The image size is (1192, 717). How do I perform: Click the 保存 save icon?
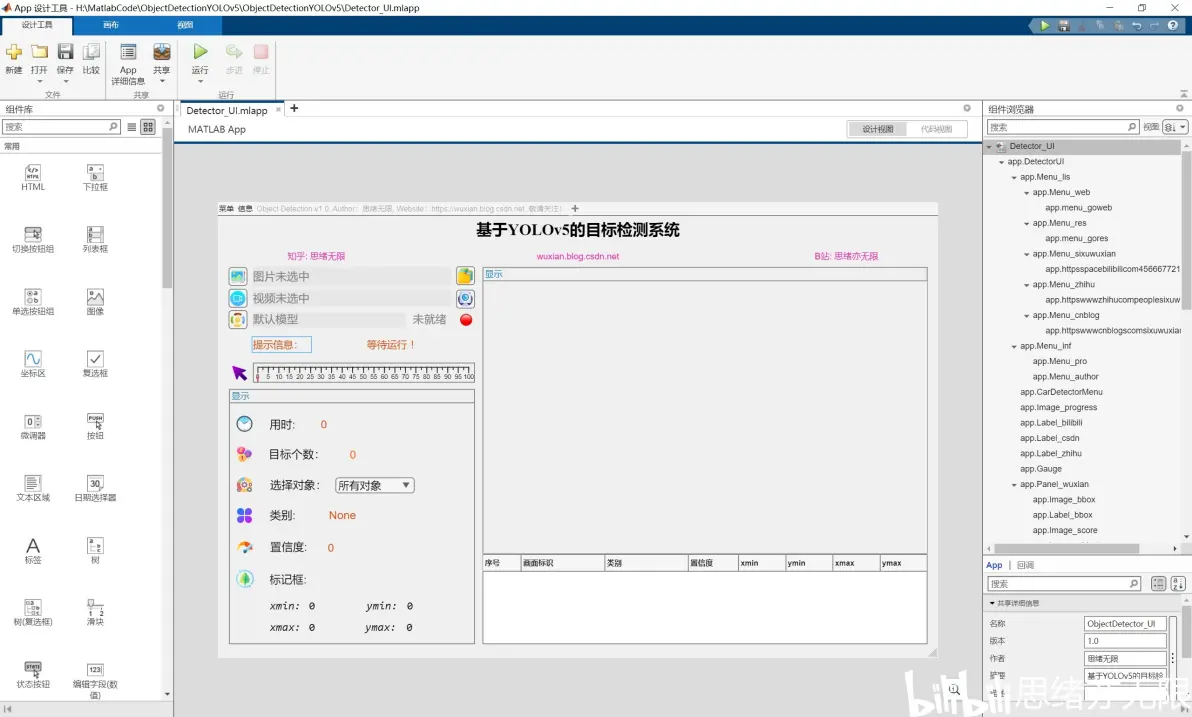(x=65, y=52)
